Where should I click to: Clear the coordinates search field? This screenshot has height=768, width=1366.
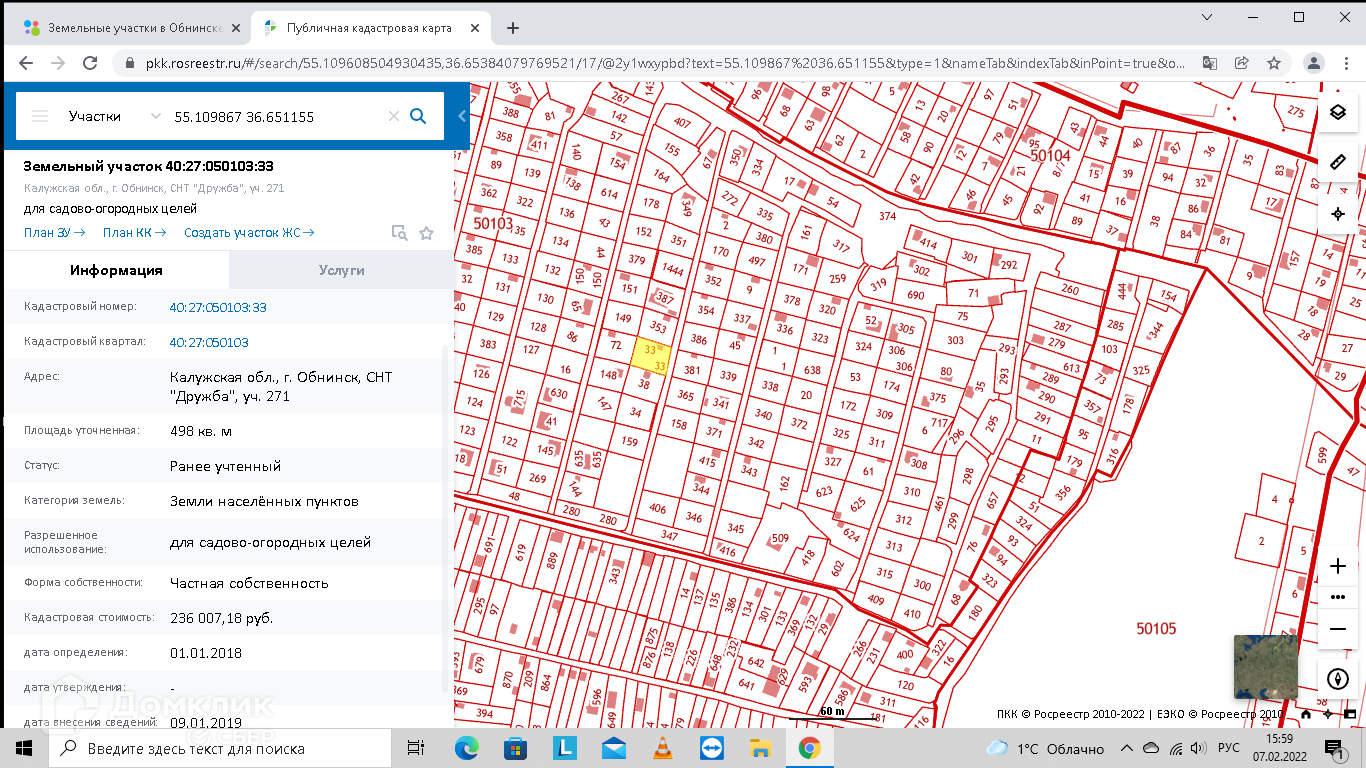pyautogui.click(x=393, y=116)
